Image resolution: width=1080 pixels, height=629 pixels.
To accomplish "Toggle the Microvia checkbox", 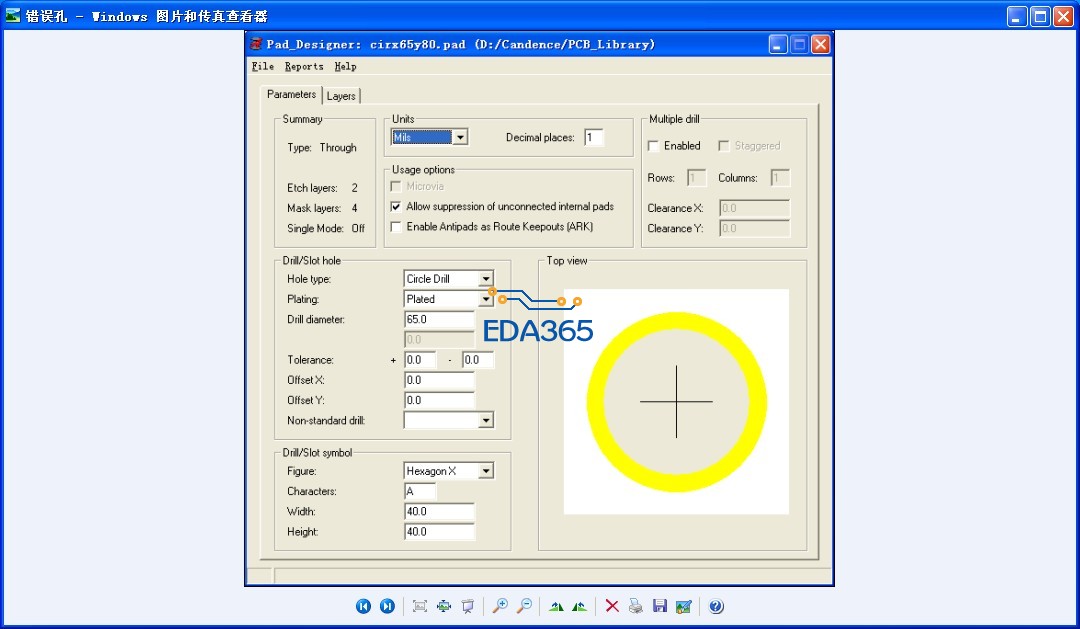I will pyautogui.click(x=395, y=187).
